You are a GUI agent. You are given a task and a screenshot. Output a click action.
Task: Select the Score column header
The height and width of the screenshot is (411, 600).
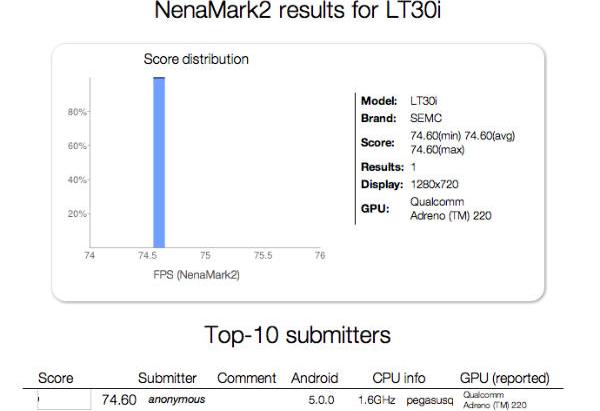tap(56, 378)
